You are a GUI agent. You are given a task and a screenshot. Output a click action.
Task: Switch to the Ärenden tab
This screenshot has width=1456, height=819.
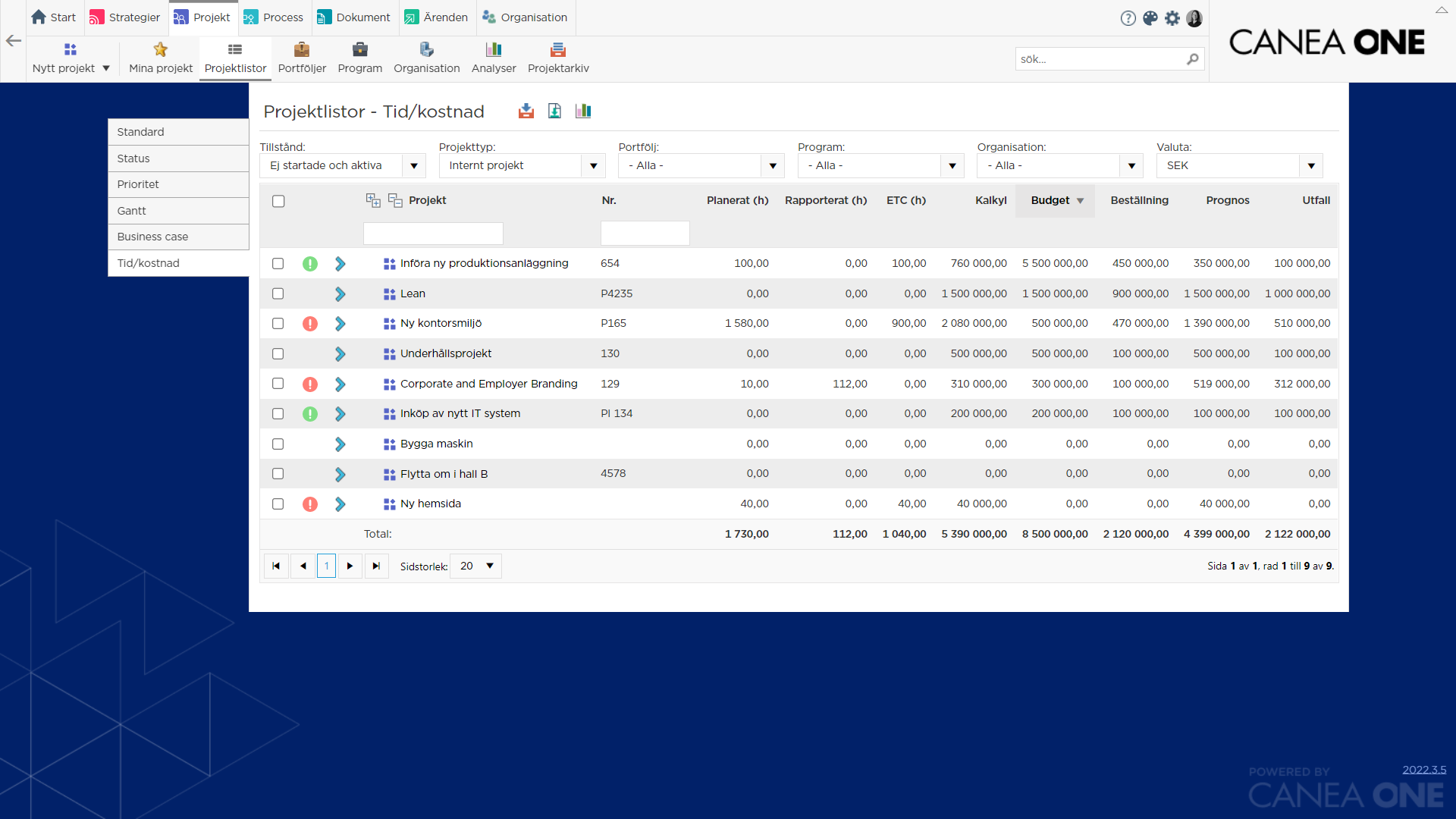436,17
